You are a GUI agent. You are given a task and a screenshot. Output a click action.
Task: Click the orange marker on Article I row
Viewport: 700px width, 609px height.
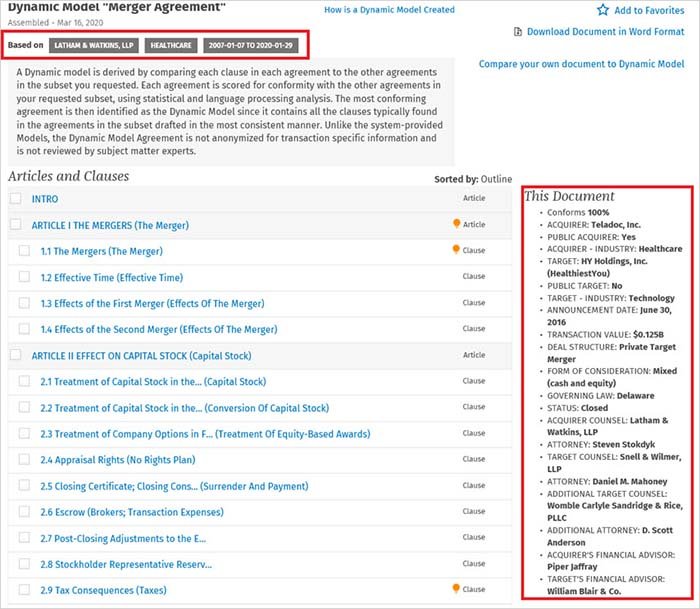pyautogui.click(x=456, y=225)
